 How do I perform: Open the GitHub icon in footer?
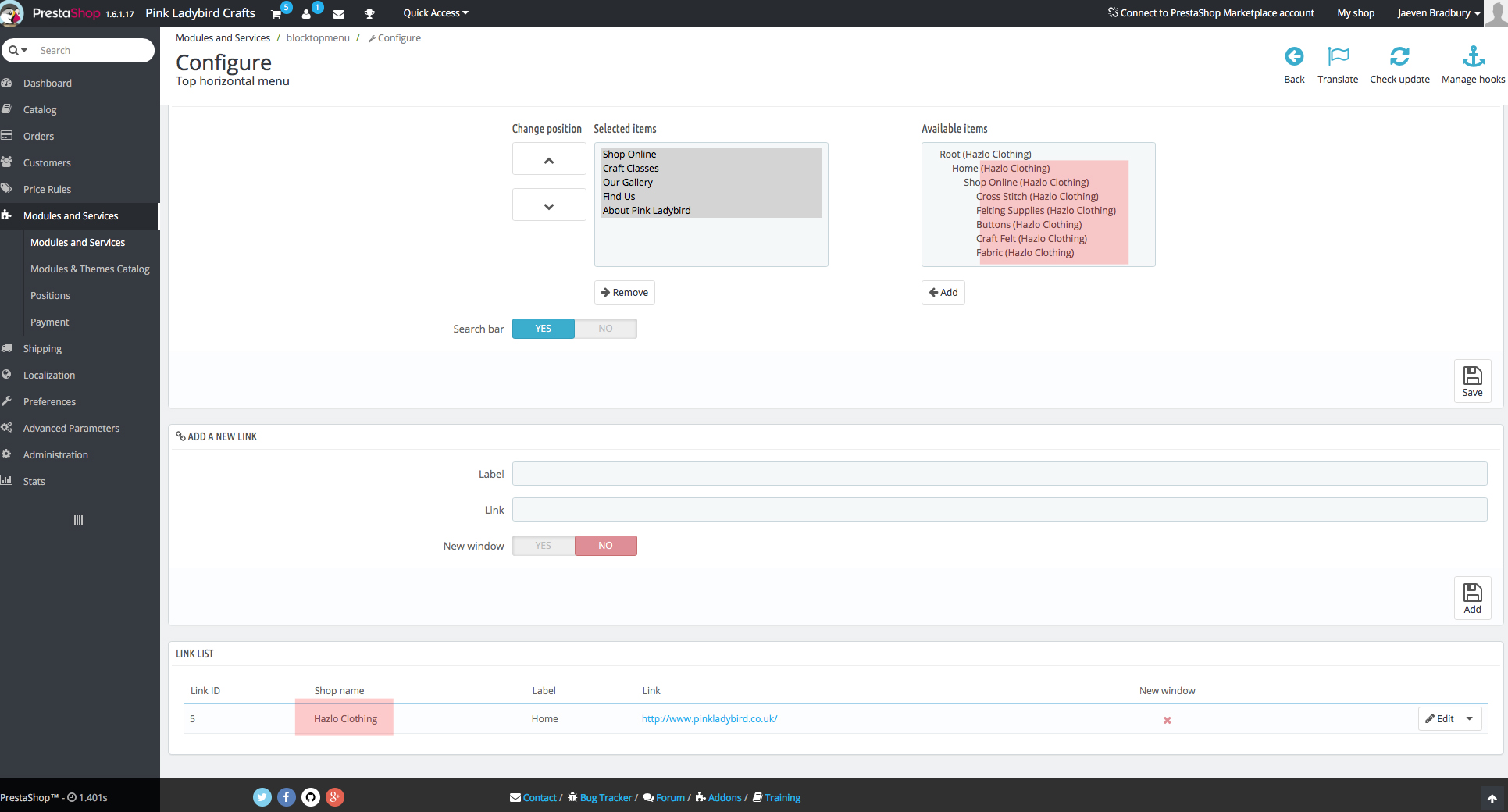(x=311, y=797)
